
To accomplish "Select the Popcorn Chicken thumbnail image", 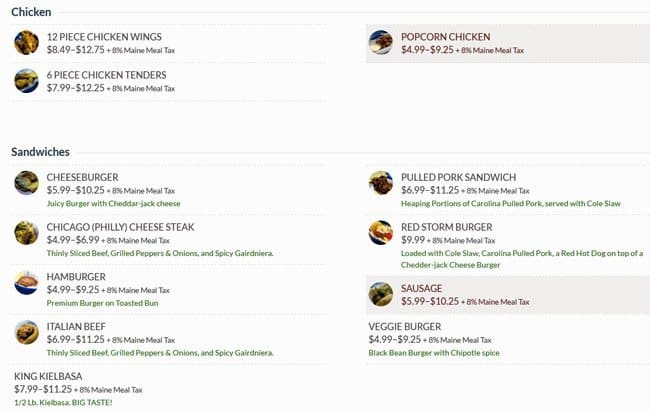I will pyautogui.click(x=381, y=42).
